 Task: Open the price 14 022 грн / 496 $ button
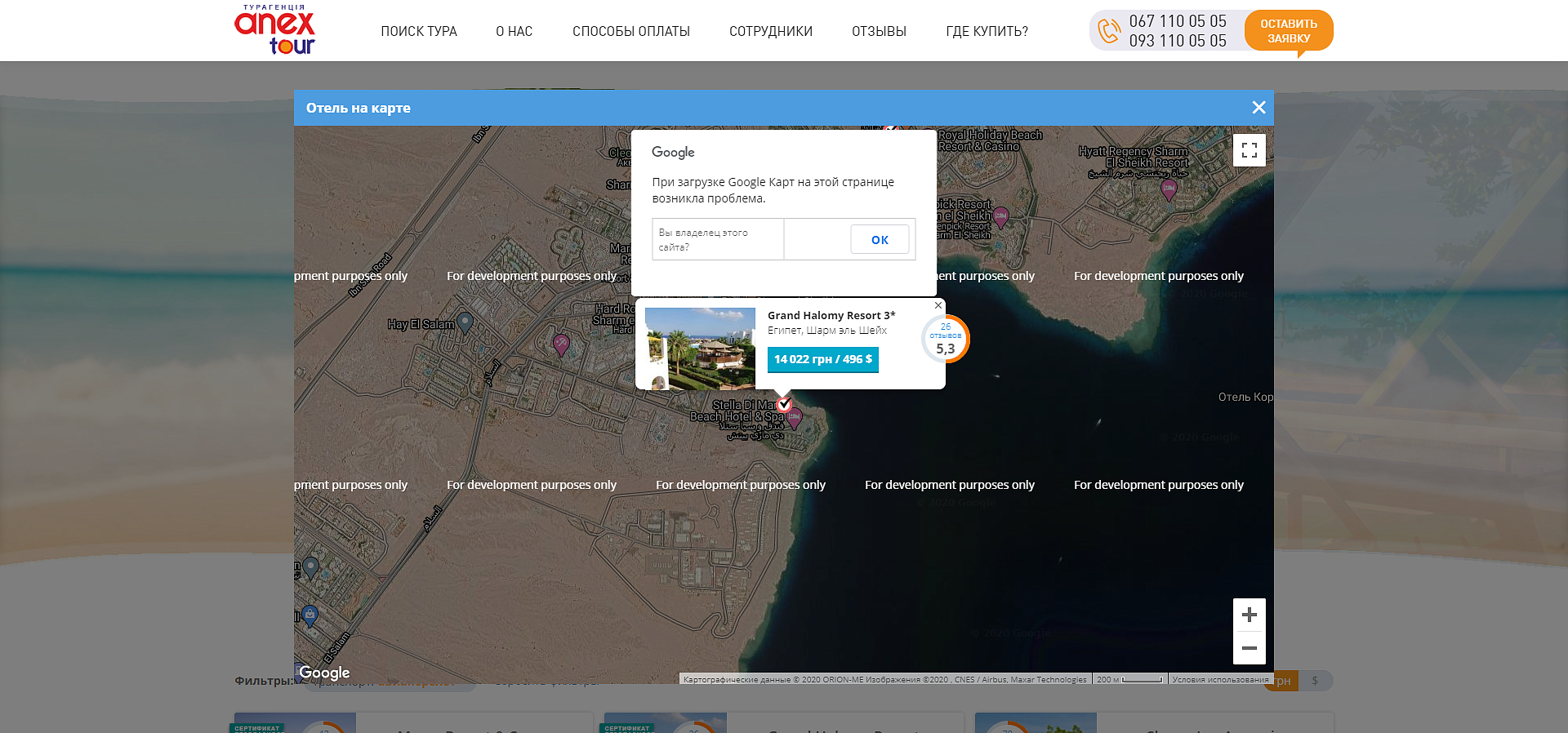coord(823,359)
